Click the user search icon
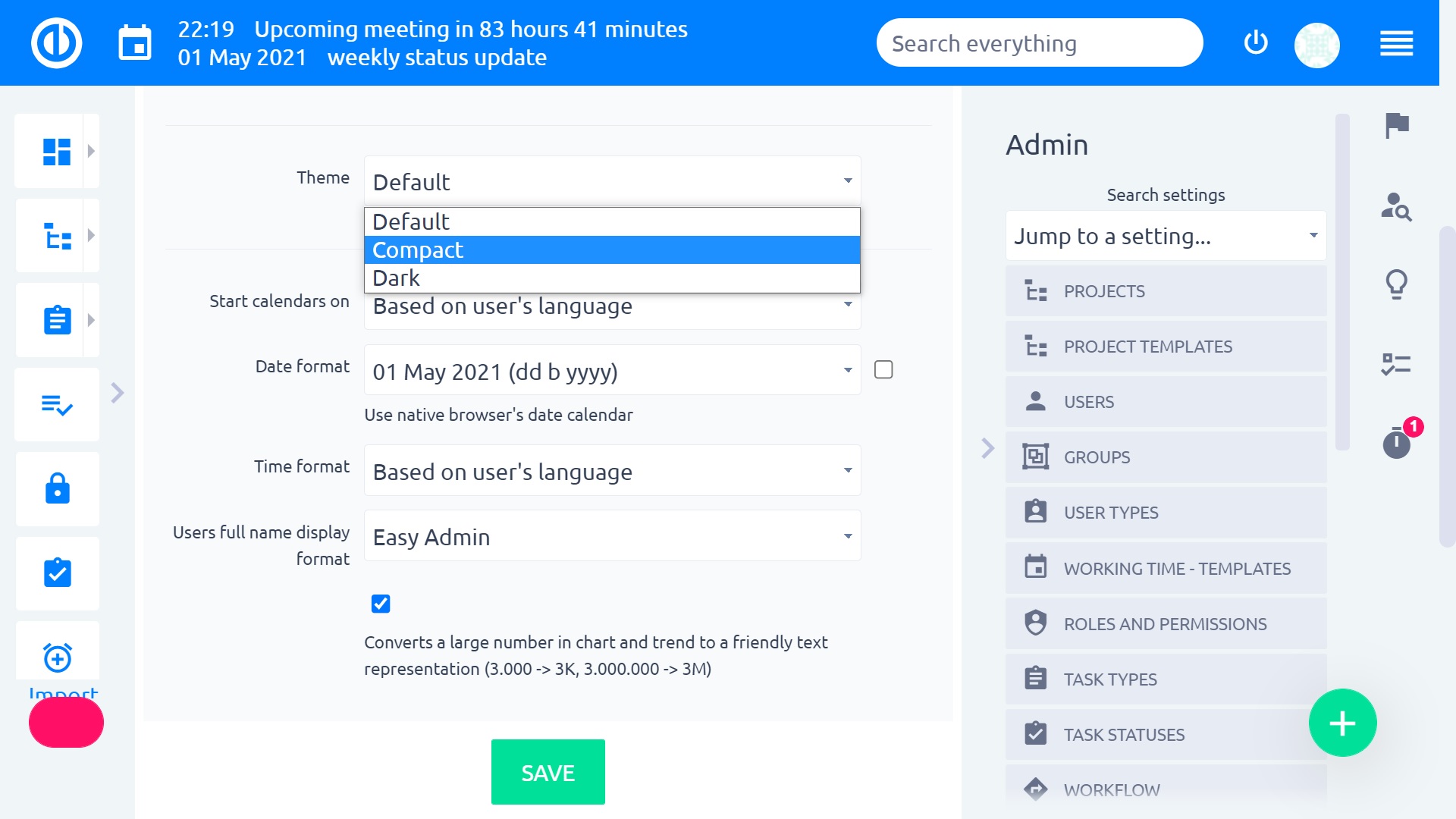 [x=1396, y=206]
